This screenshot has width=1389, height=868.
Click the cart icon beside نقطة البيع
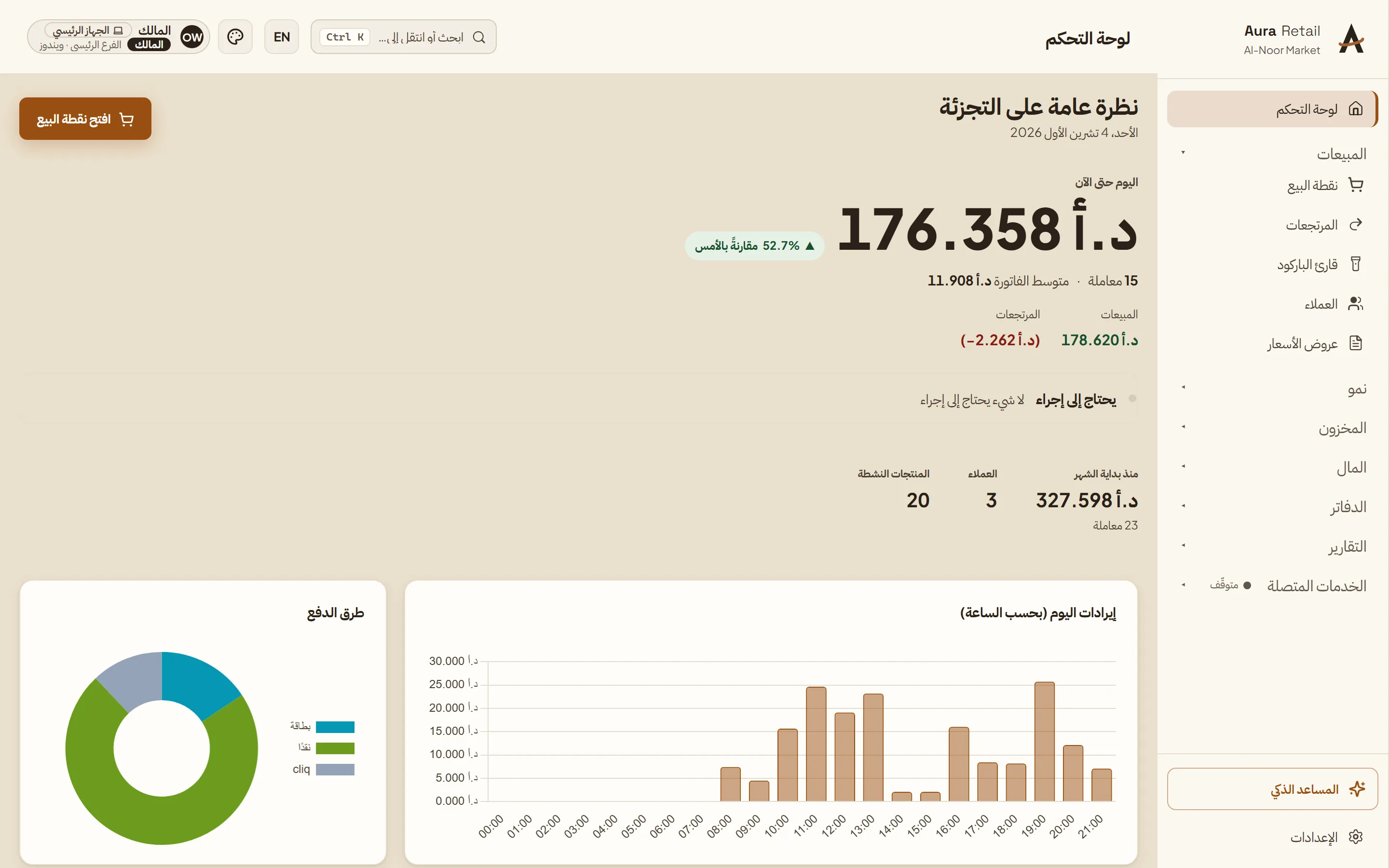1356,185
